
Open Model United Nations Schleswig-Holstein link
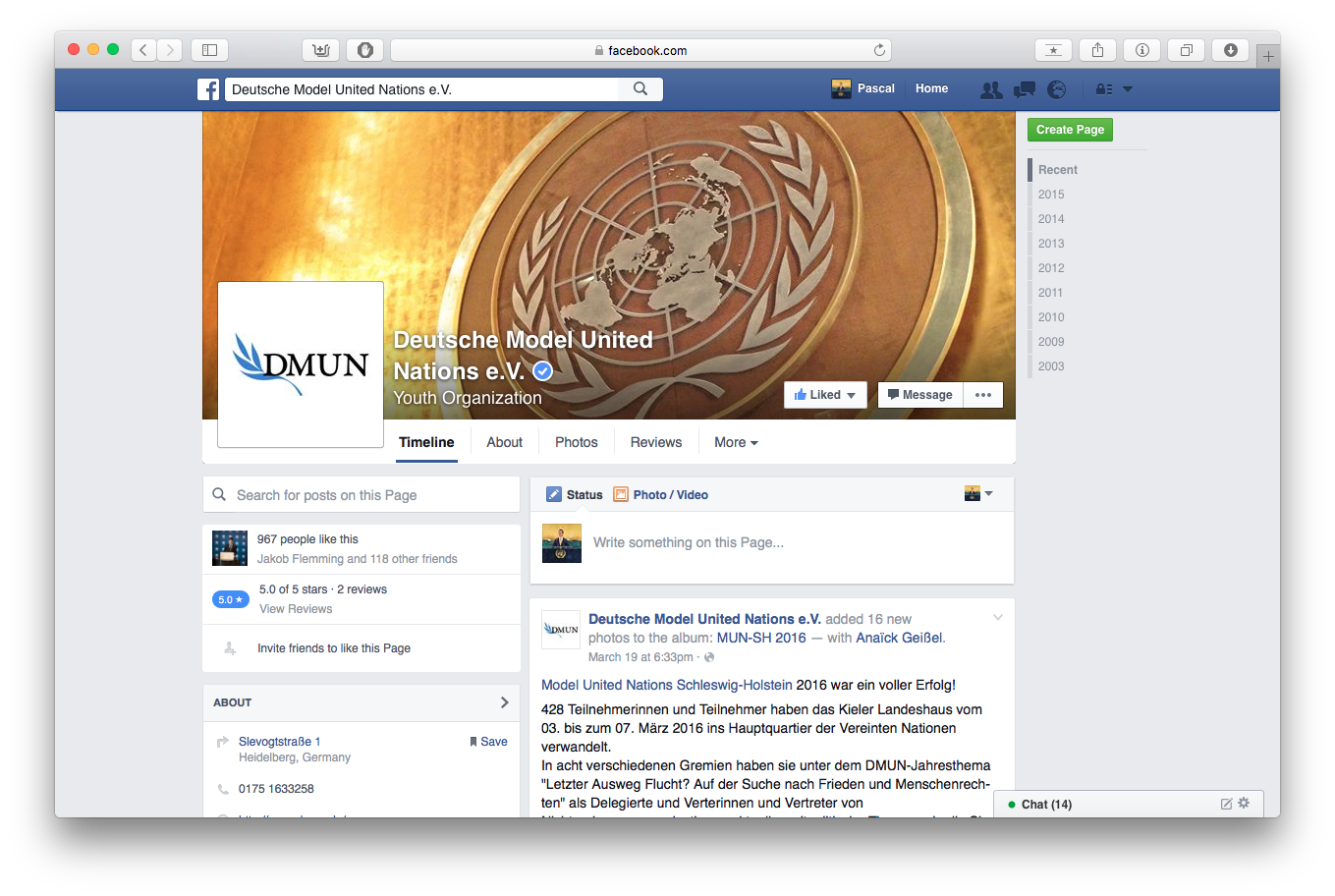[667, 685]
